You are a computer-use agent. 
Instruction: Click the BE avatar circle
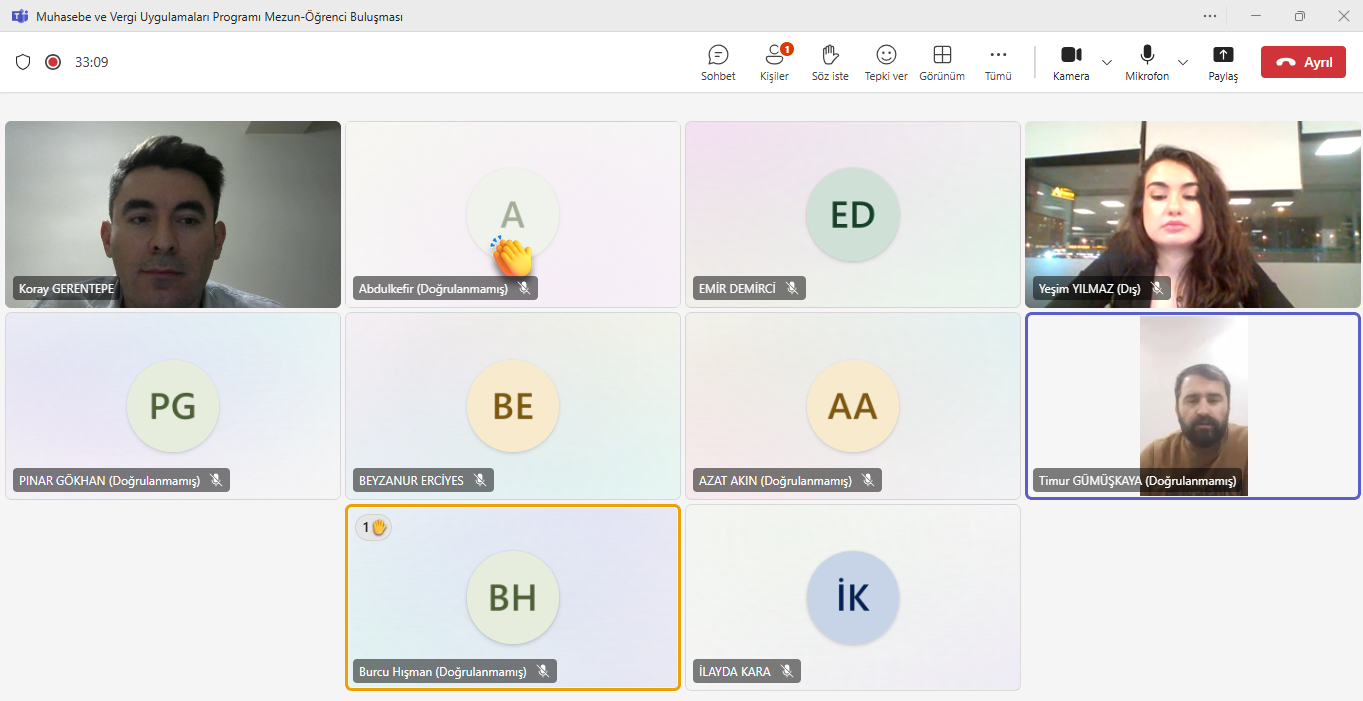pos(513,406)
